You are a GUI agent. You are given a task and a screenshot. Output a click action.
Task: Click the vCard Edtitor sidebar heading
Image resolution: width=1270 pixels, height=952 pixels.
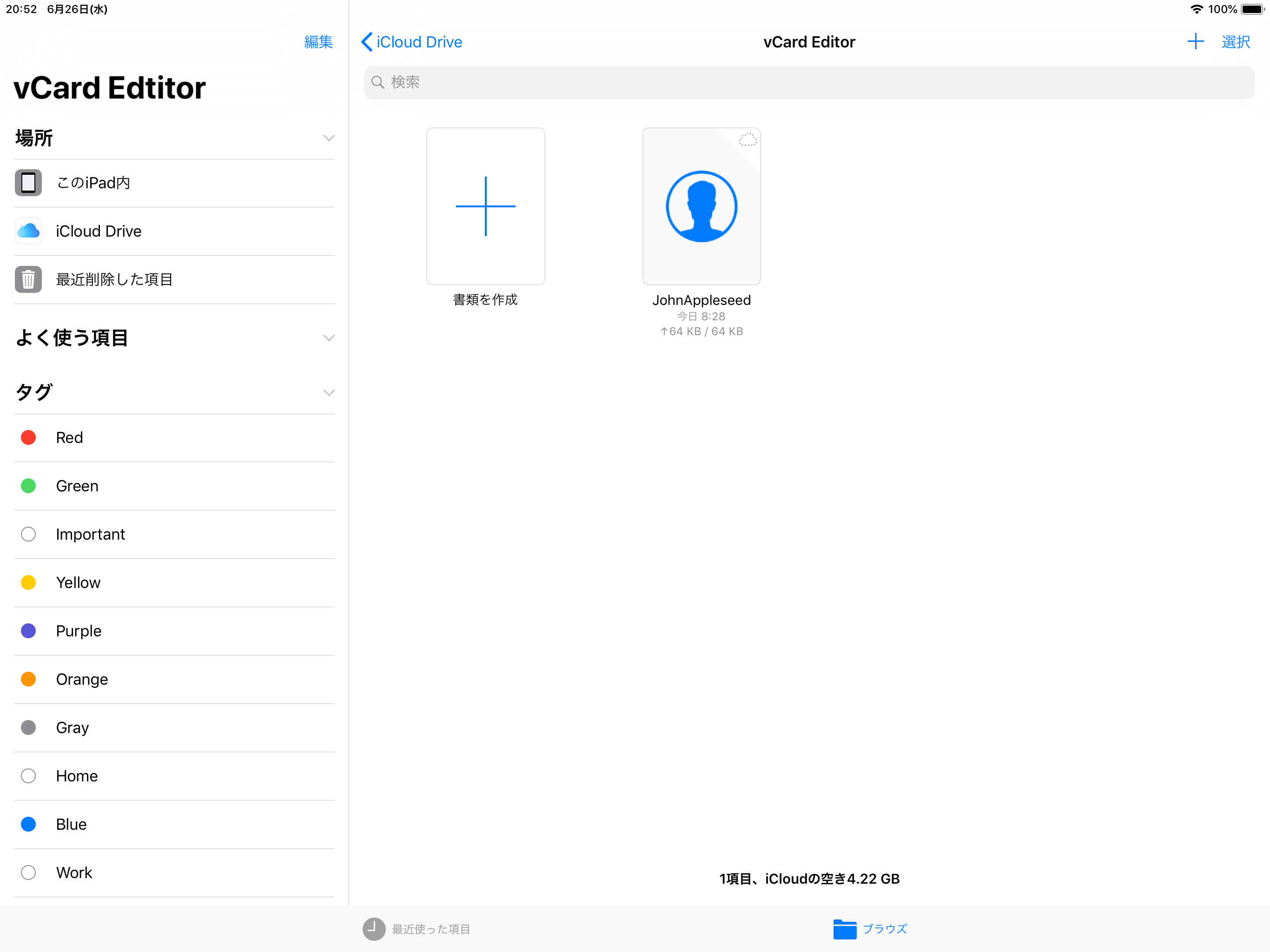point(109,87)
